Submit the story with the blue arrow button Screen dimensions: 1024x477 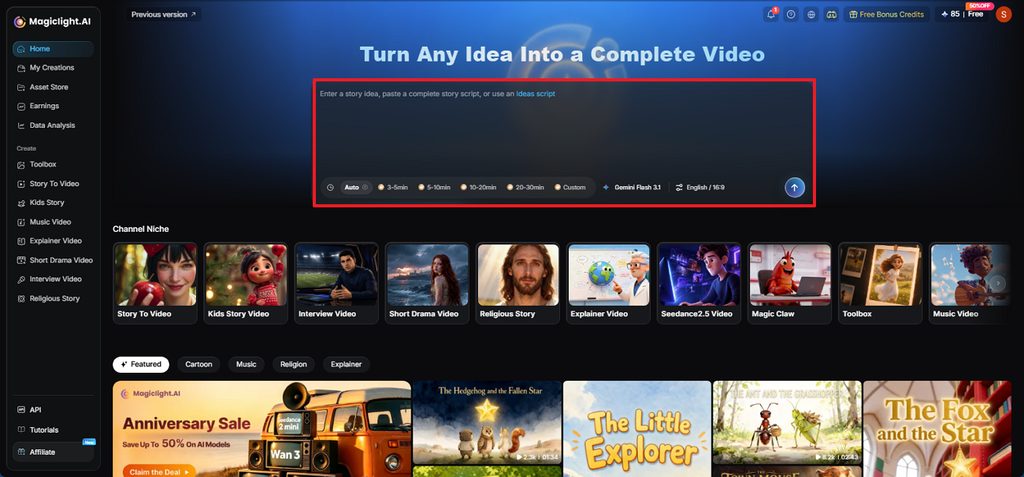click(x=794, y=188)
